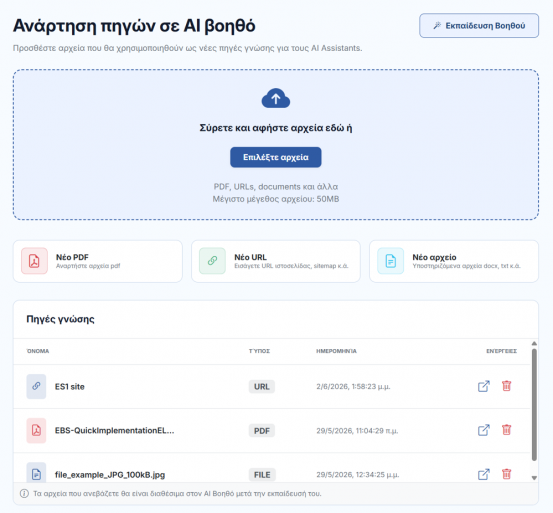Delete the ES1 site source
The image size is (553, 513).
click(506, 386)
